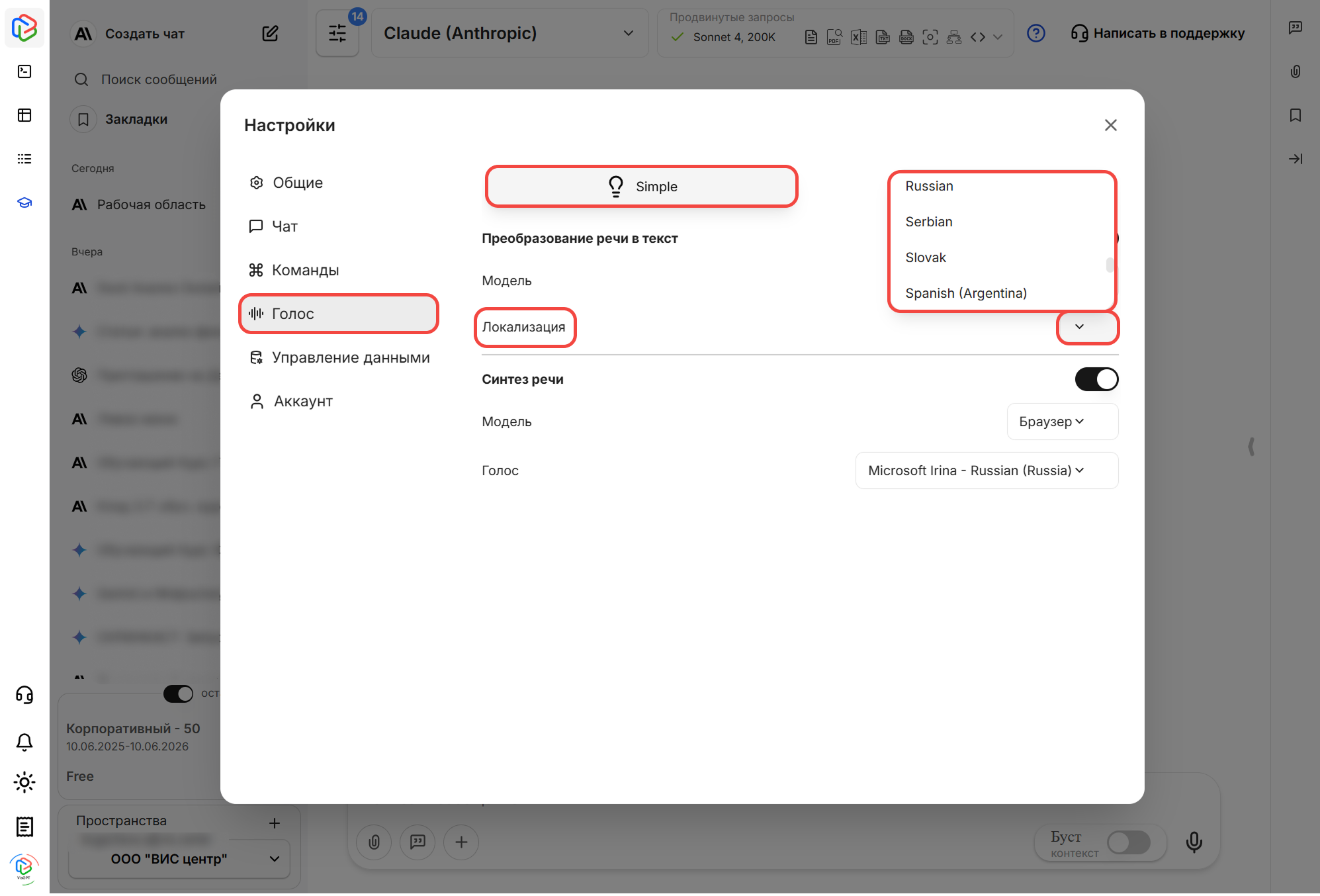This screenshot has width=1320, height=896.
Task: Open the graduation cap learning icon
Action: tap(24, 202)
